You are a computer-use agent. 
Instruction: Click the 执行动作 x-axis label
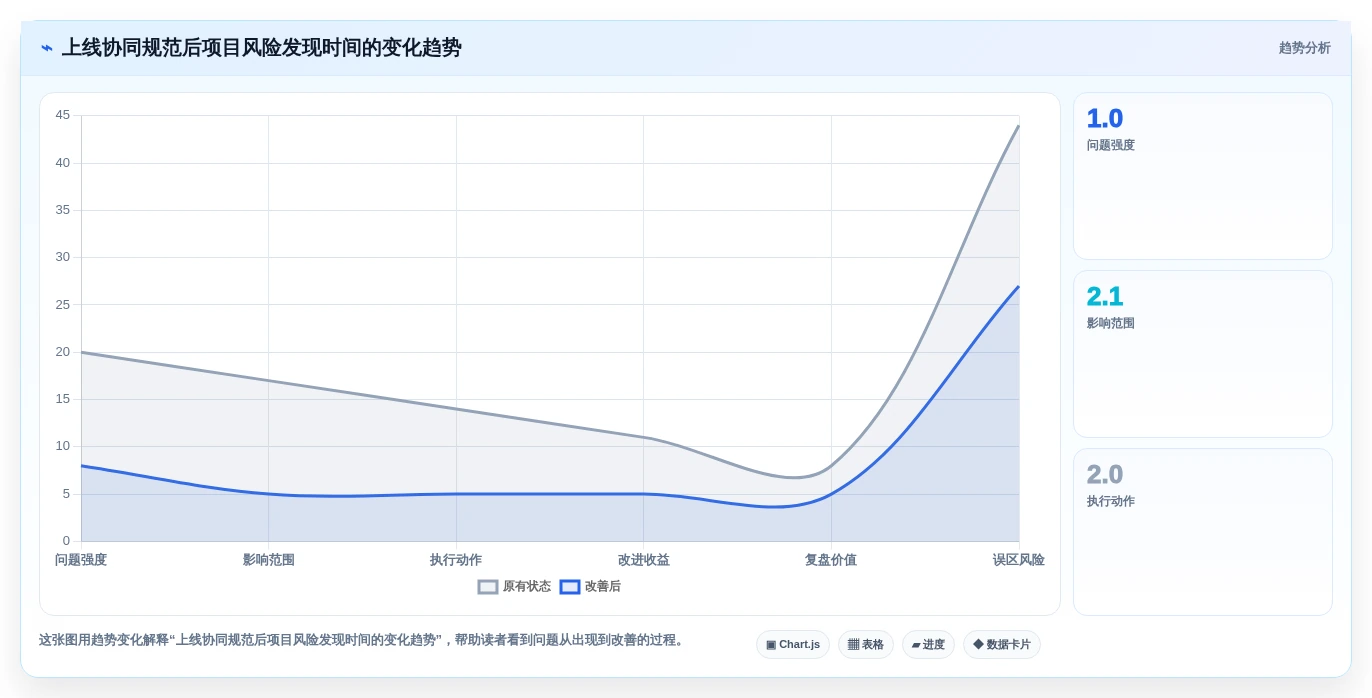(456, 560)
